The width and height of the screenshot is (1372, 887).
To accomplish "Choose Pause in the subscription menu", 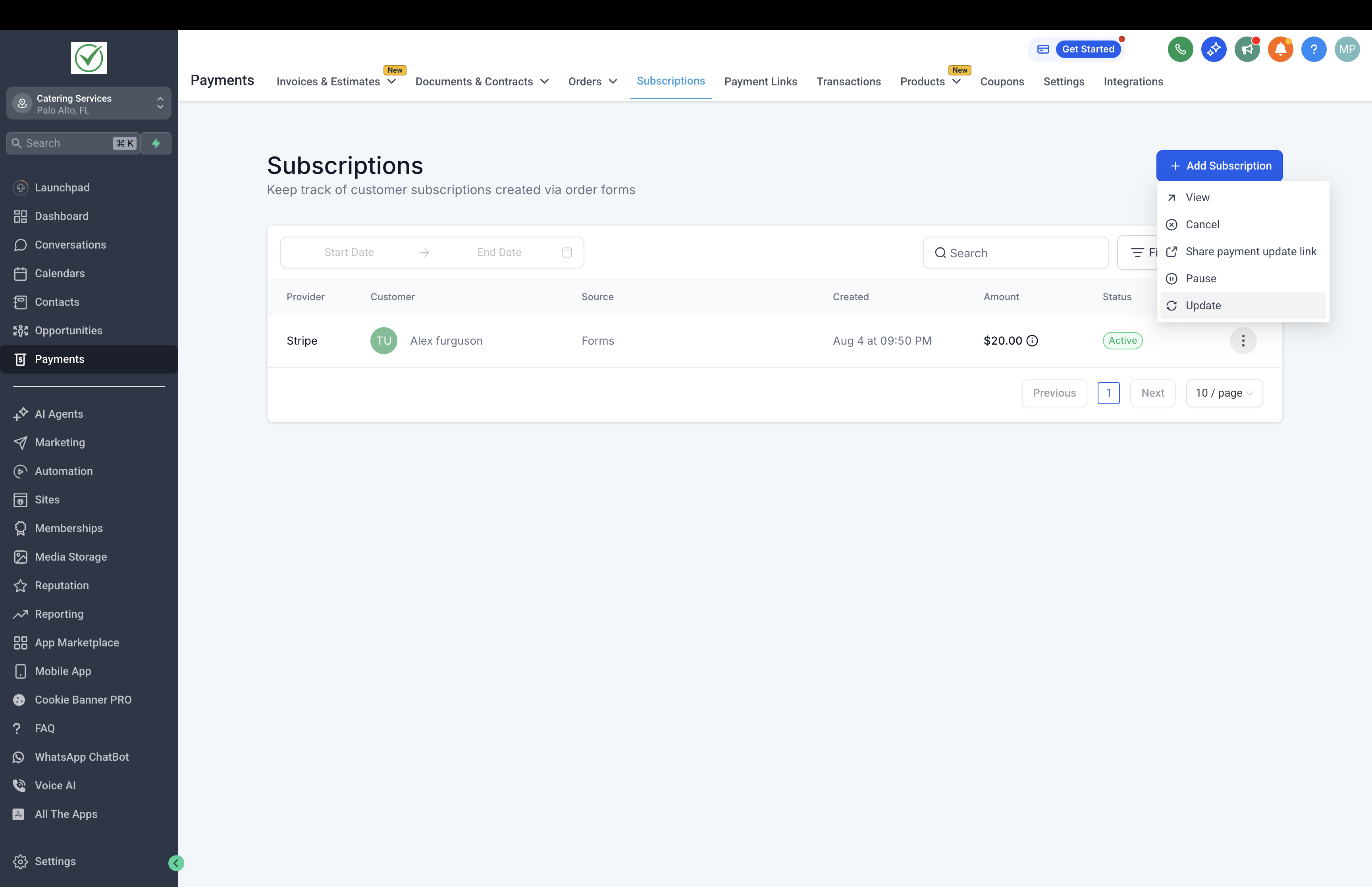I will (1201, 278).
